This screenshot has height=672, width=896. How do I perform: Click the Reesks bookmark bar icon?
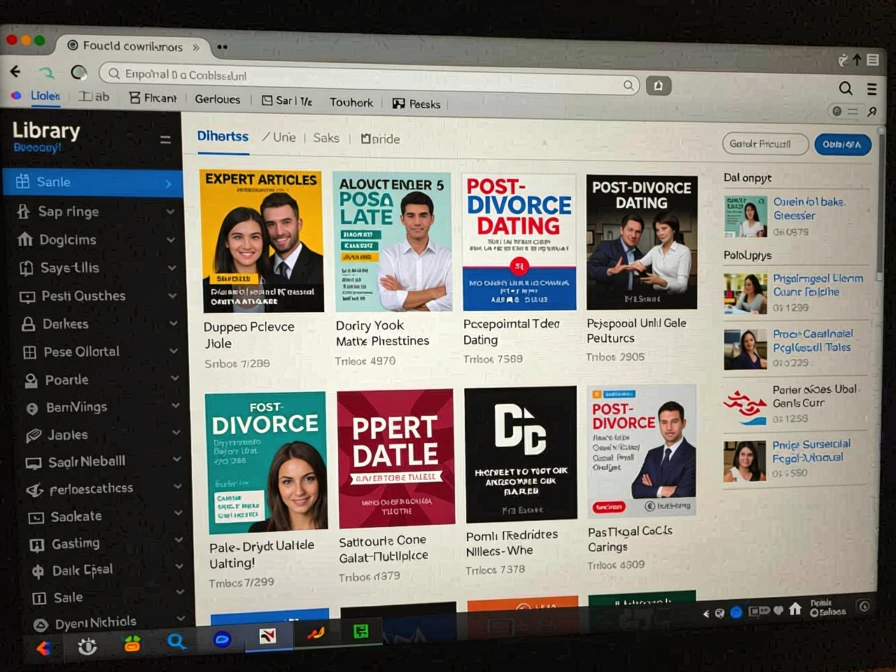[x=398, y=103]
